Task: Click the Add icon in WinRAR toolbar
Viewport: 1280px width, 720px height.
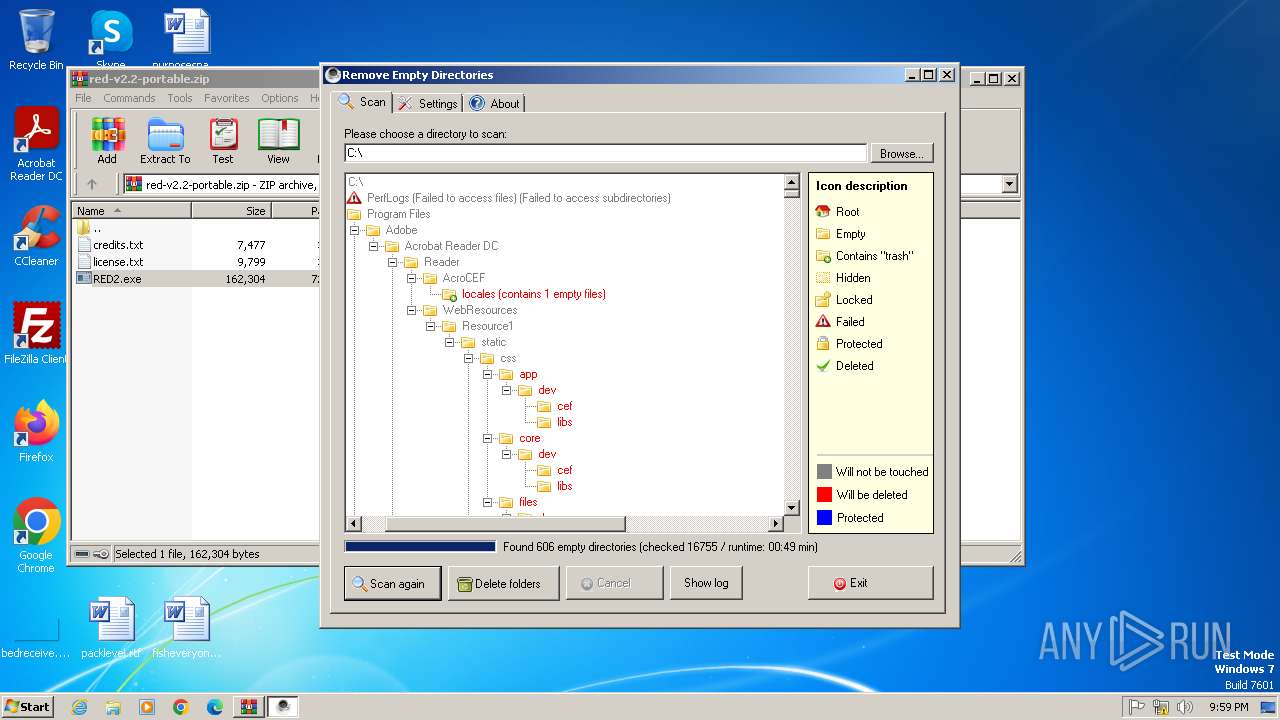Action: [x=107, y=140]
